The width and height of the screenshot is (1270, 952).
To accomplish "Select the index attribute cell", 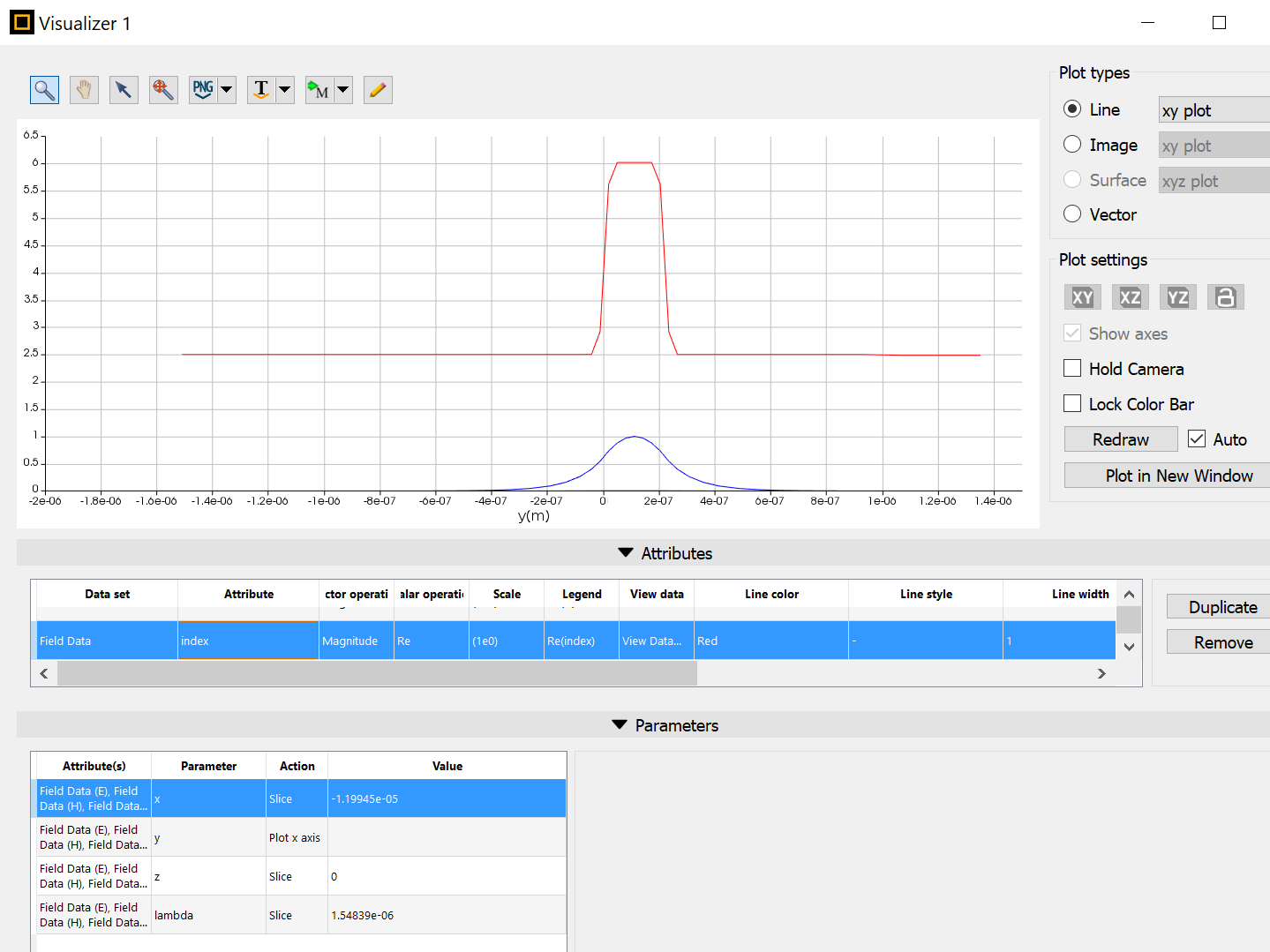I will 248,641.
